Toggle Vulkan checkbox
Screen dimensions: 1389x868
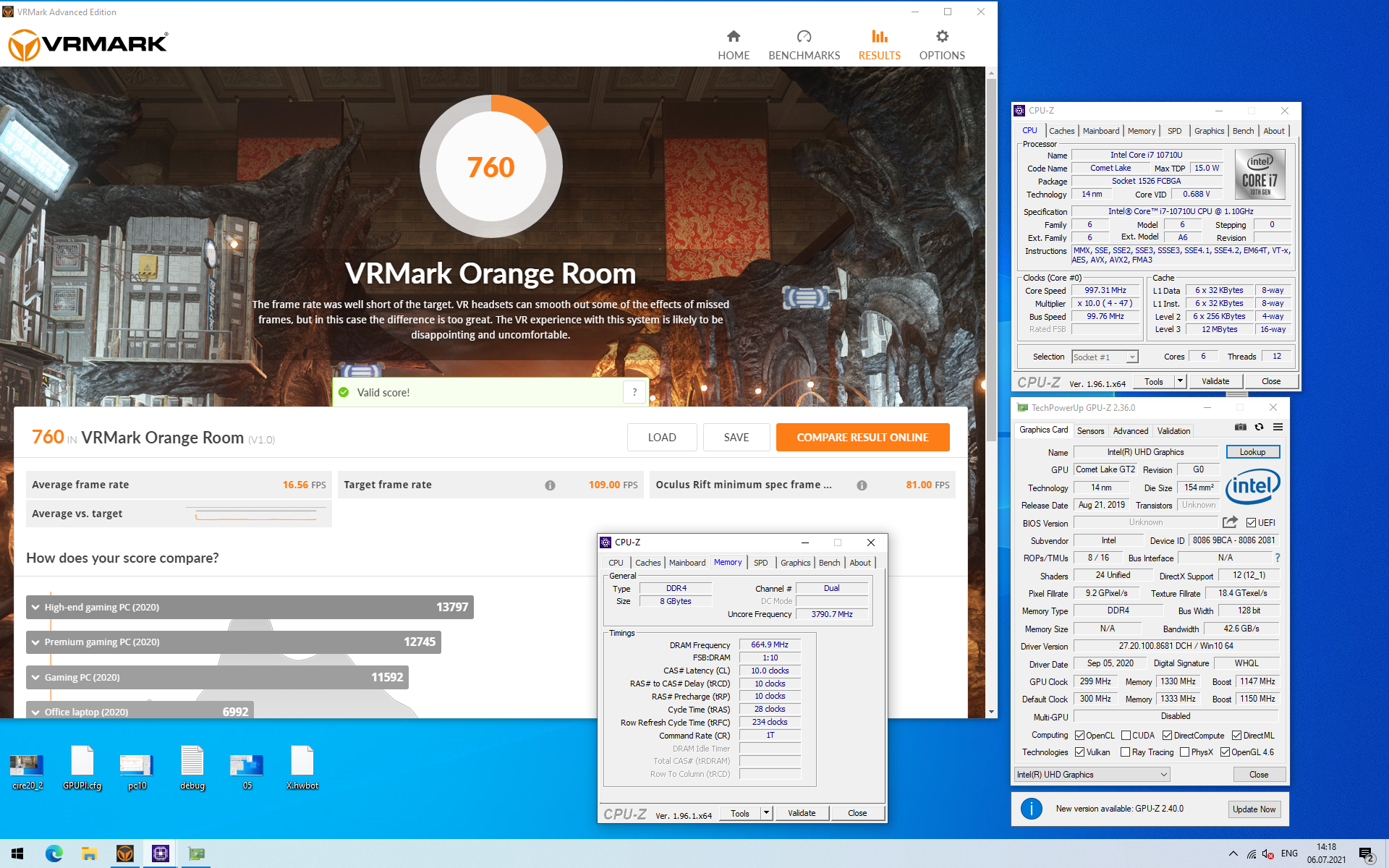[1079, 752]
